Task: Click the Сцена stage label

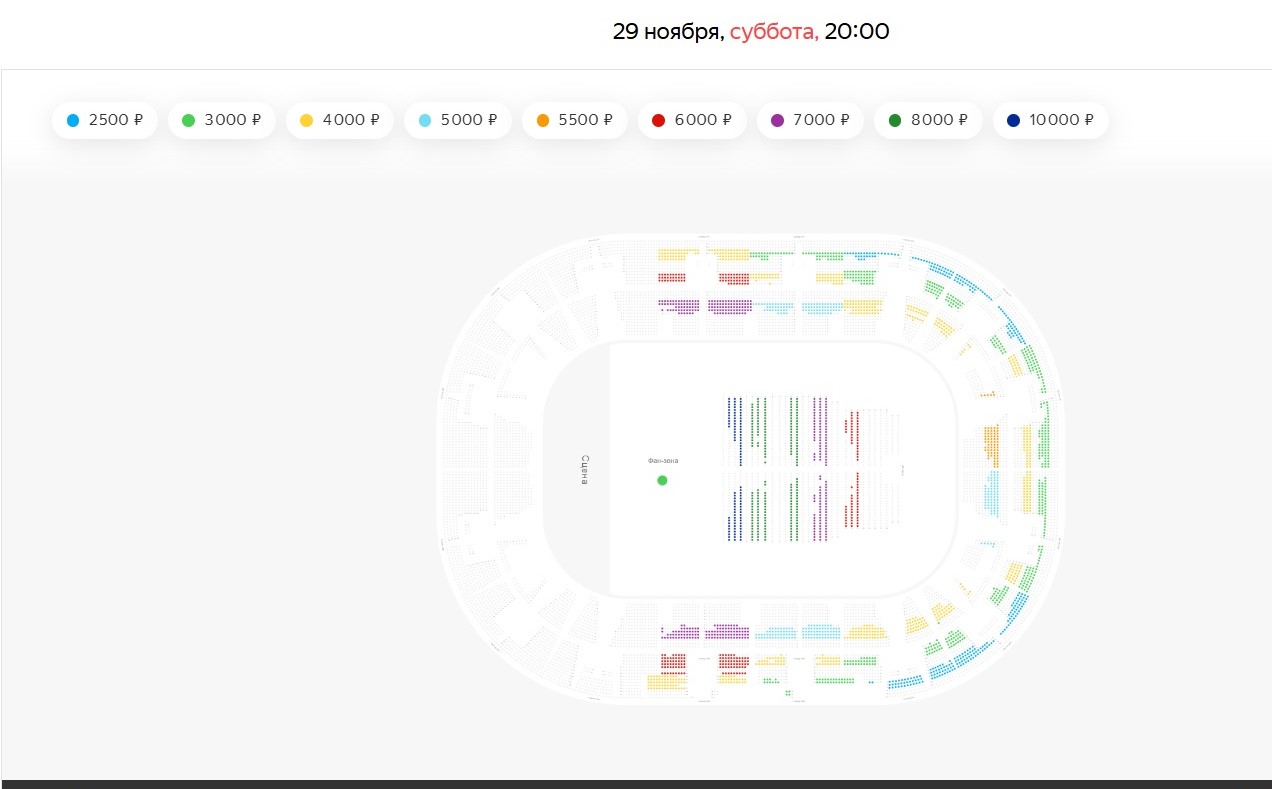Action: (585, 469)
